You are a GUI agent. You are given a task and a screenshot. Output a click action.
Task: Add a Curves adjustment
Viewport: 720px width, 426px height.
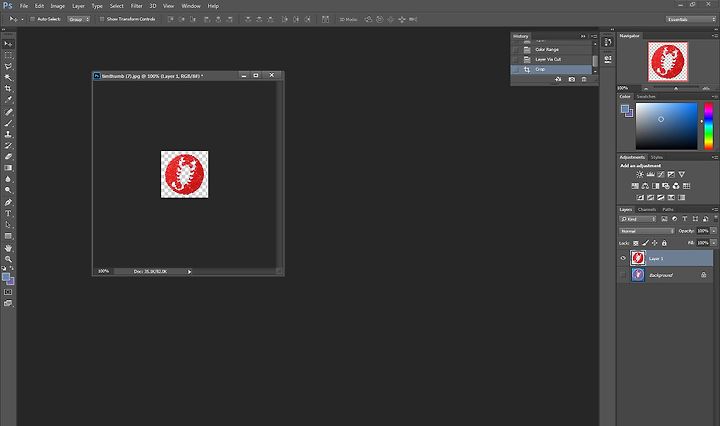(661, 174)
